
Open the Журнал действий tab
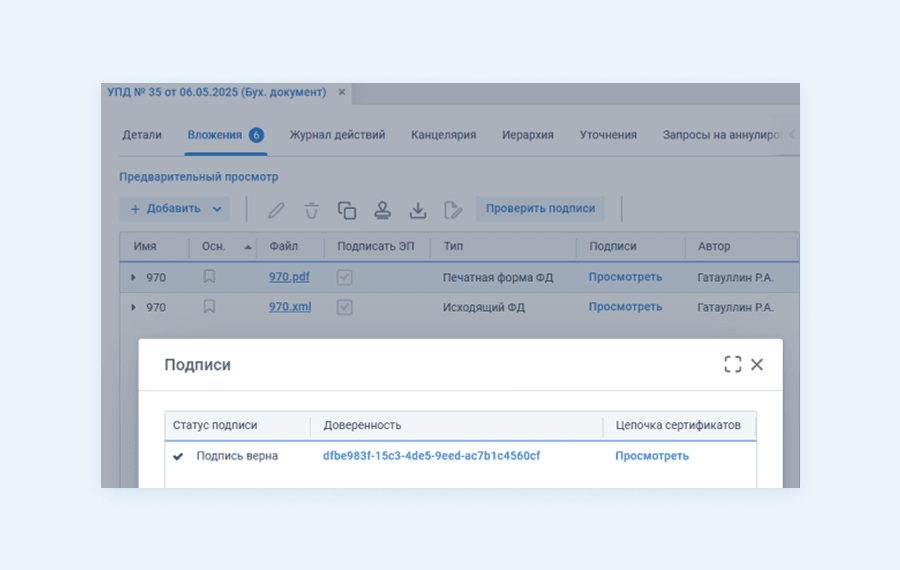338,135
